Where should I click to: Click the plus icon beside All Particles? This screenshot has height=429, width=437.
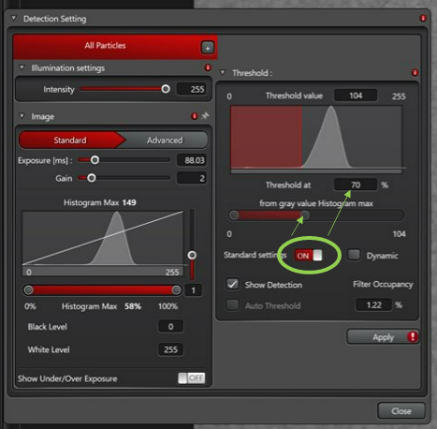[x=207, y=48]
